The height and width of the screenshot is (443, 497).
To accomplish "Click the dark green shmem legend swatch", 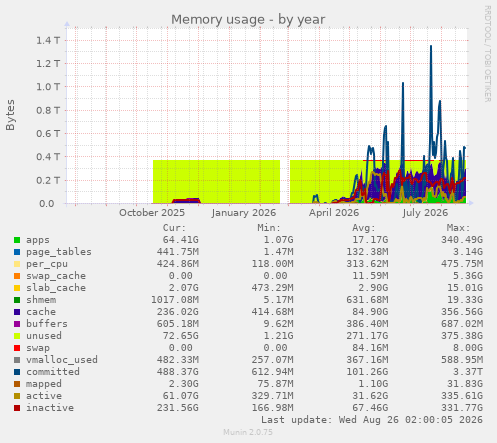I will coord(17,300).
